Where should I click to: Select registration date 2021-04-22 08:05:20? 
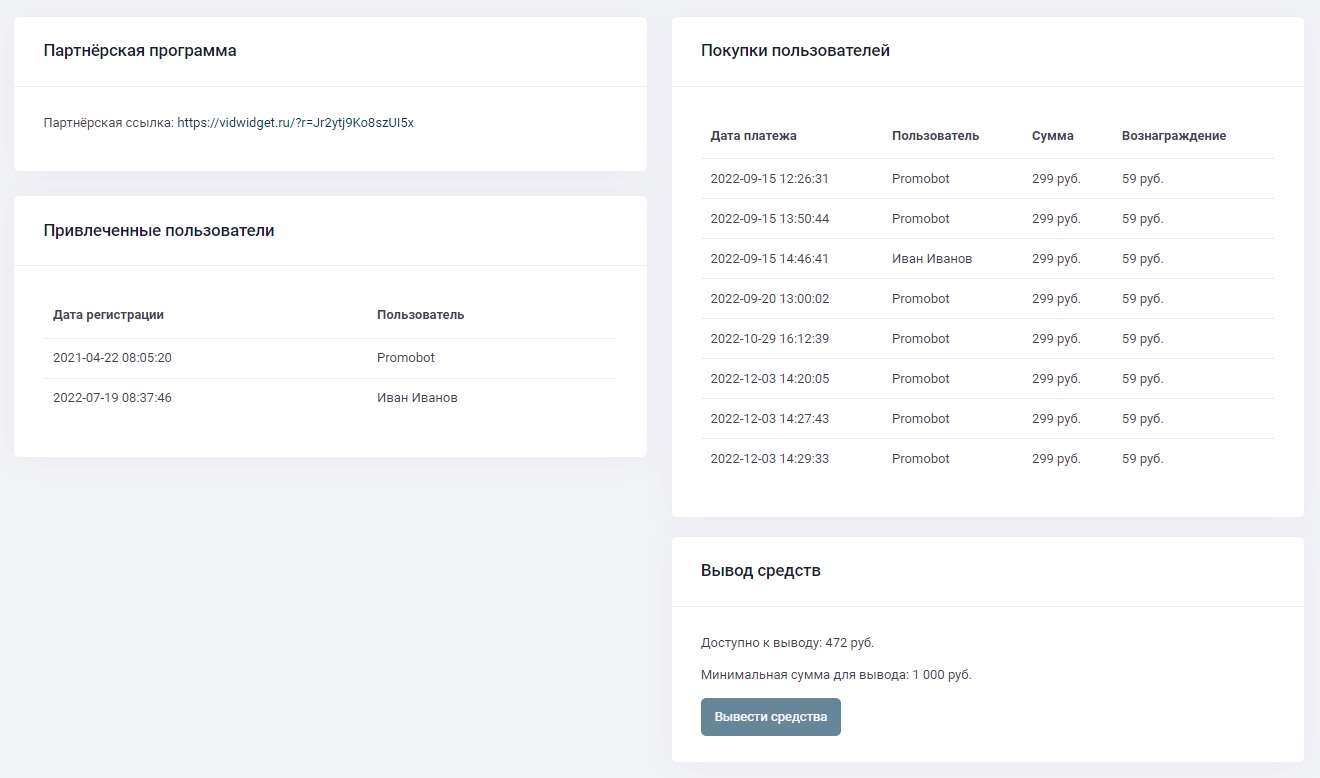coord(112,358)
